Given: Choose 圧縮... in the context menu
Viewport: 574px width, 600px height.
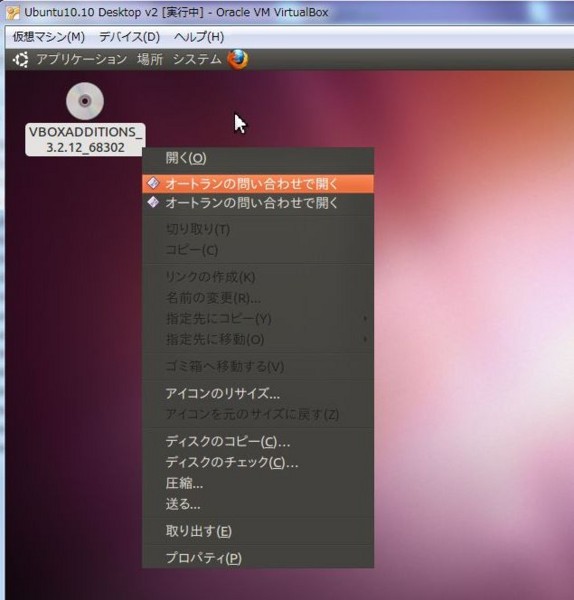Looking at the screenshot, I should tap(258, 484).
